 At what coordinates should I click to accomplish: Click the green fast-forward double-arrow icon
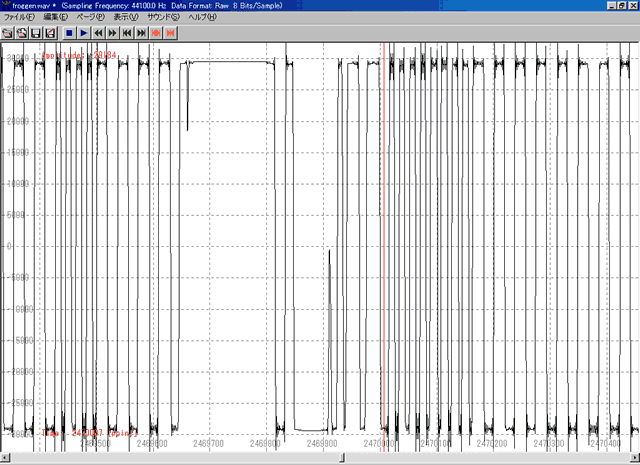coord(113,33)
